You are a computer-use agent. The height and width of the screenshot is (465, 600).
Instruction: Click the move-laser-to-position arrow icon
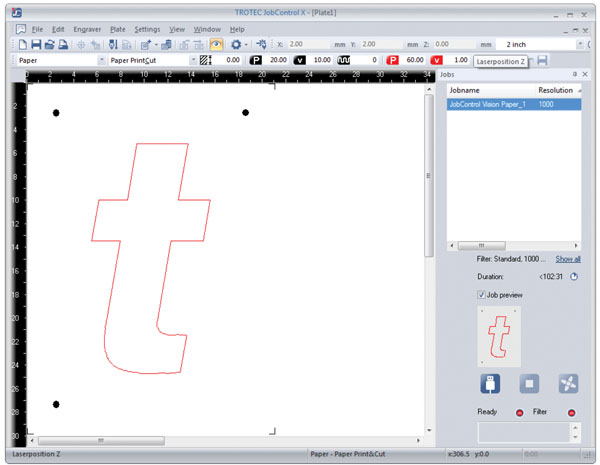(261, 44)
